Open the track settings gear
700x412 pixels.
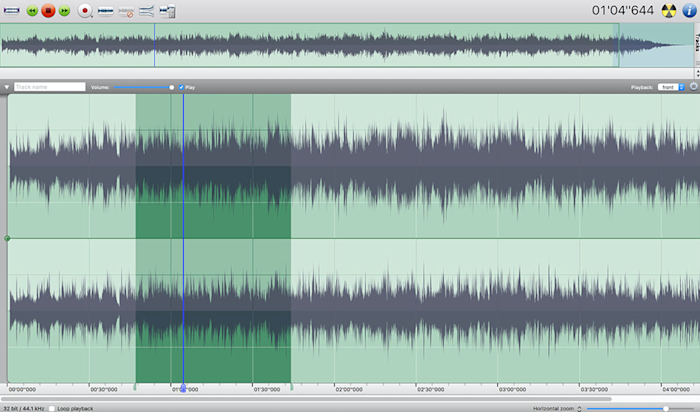(693, 87)
